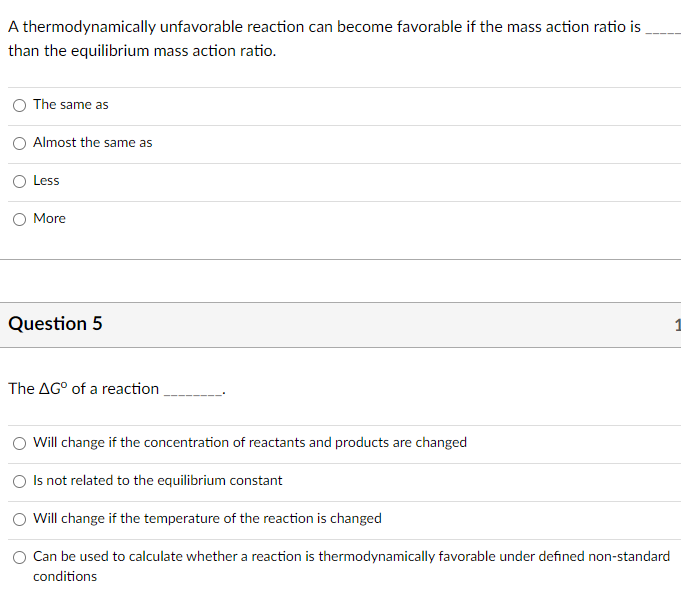The height and width of the screenshot is (593, 681).
Task: Pick radio for 'Can be used to calculate' option
Action: point(19,557)
